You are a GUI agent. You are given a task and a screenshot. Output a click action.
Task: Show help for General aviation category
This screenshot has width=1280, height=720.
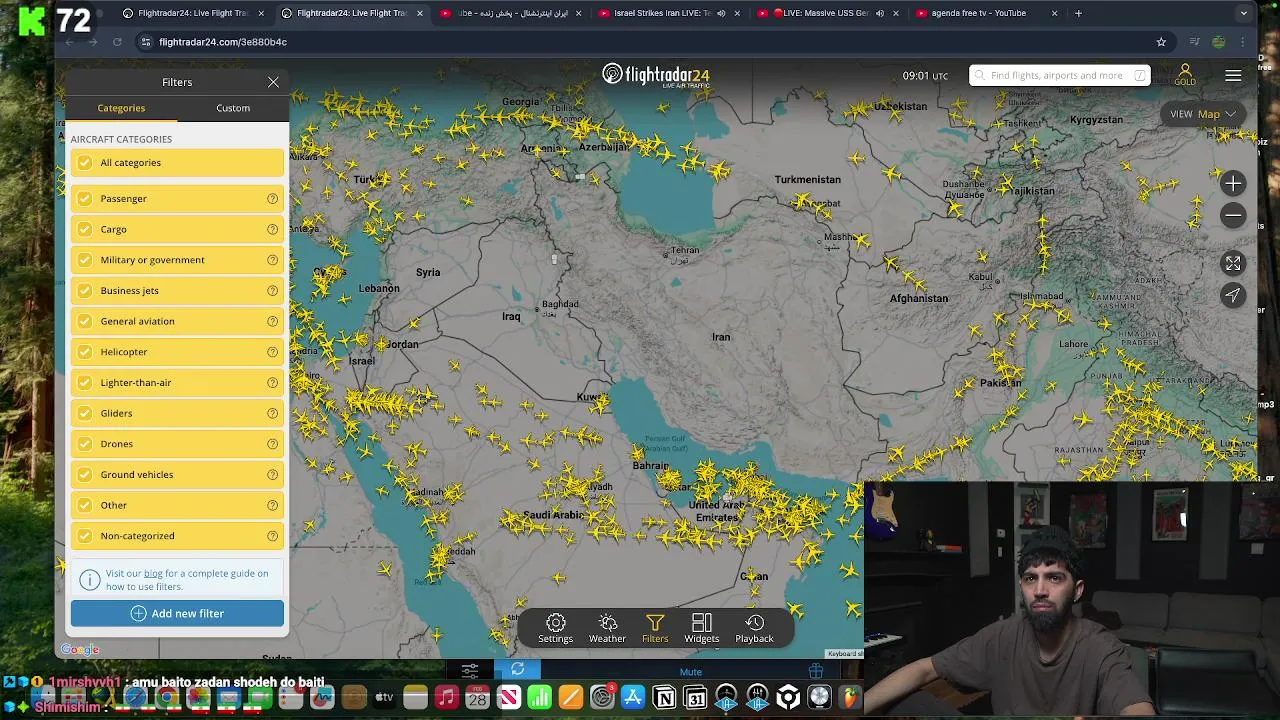point(272,322)
